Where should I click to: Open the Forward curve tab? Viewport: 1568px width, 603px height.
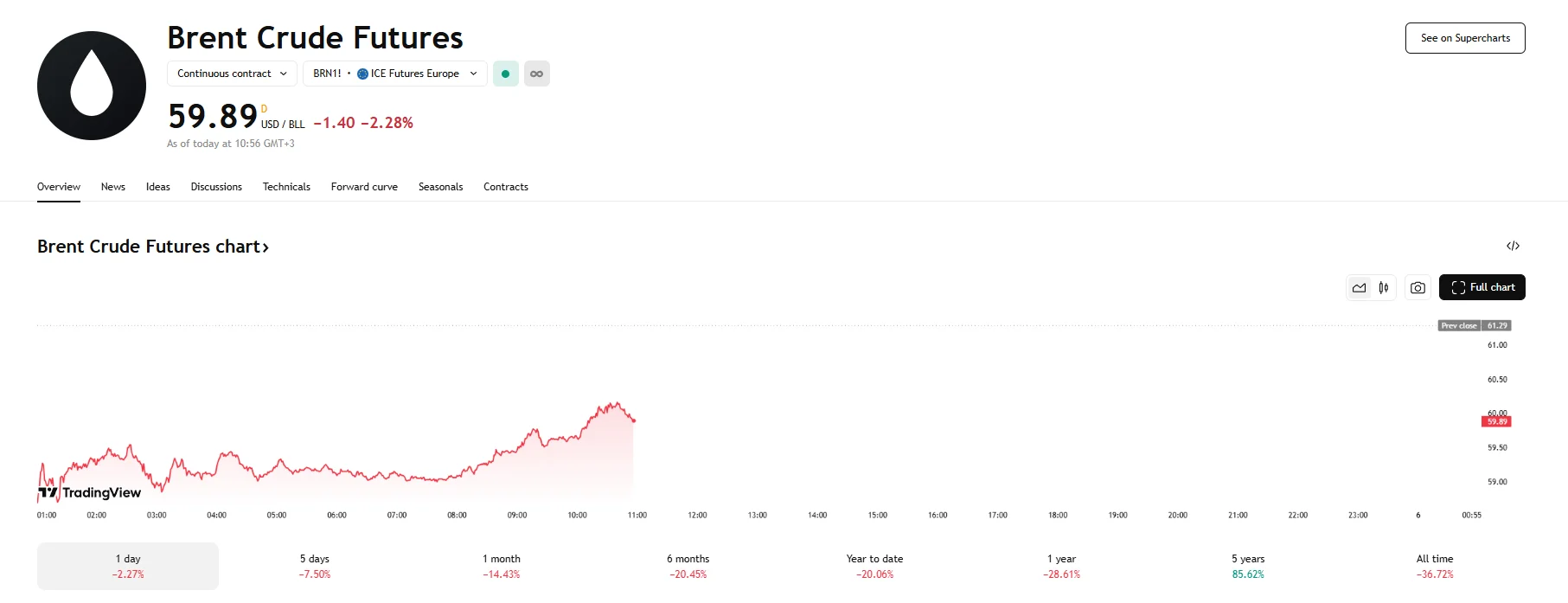364,187
